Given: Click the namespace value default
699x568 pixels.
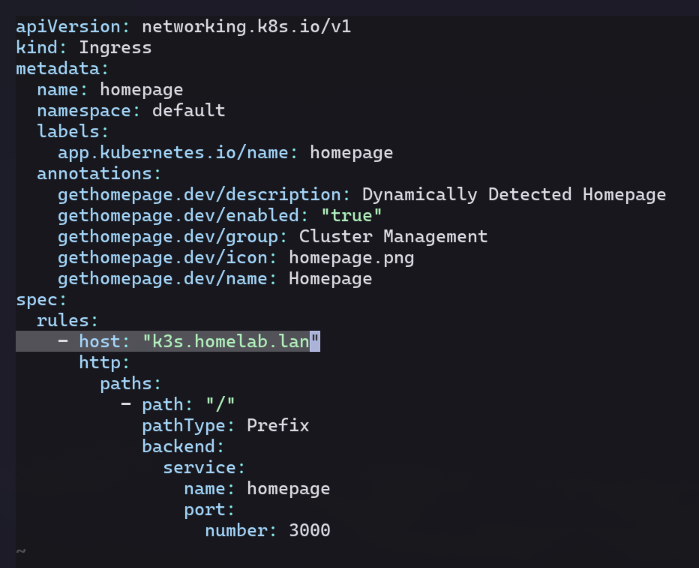Looking at the screenshot, I should click(x=188, y=110).
